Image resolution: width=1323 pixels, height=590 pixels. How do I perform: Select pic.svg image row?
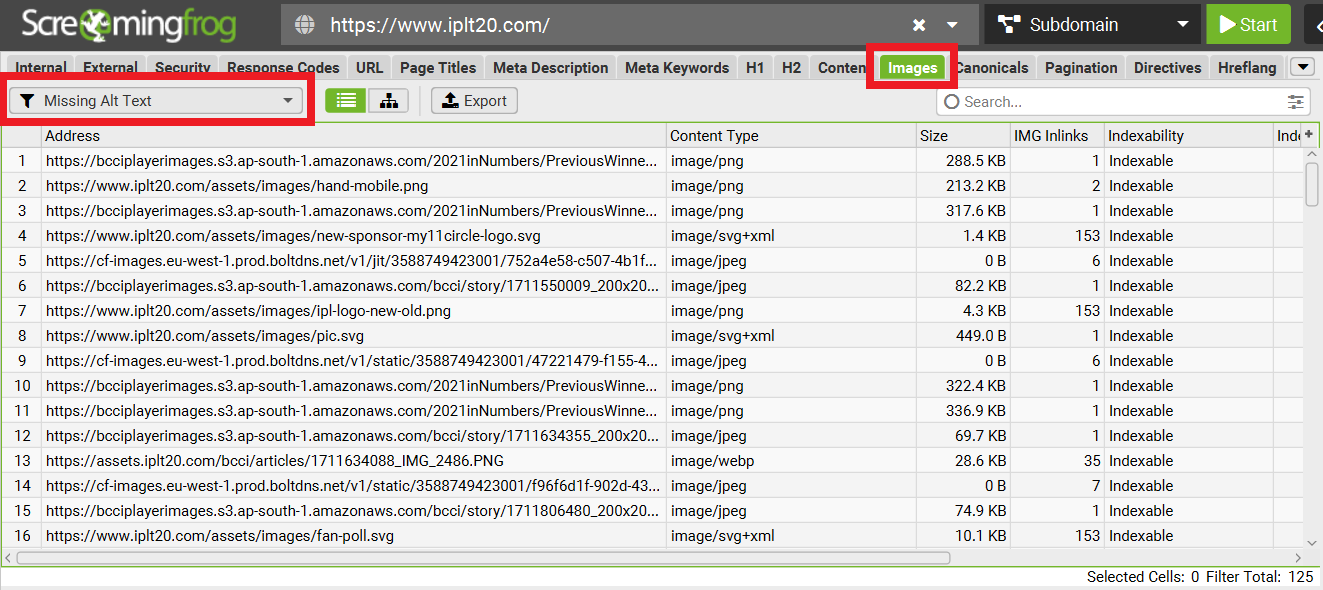point(354,336)
